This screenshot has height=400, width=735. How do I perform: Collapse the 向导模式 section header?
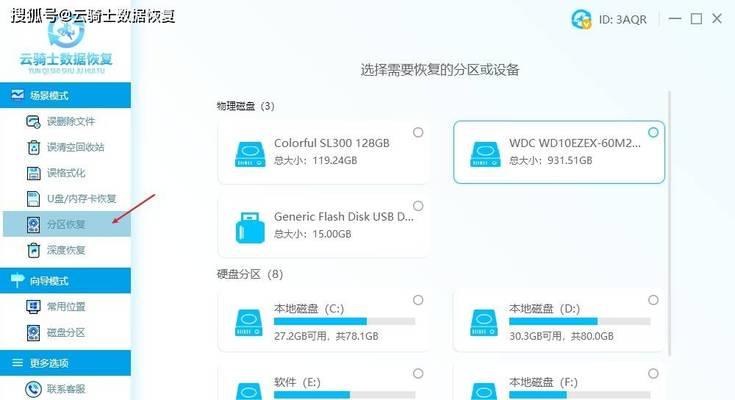[66, 280]
